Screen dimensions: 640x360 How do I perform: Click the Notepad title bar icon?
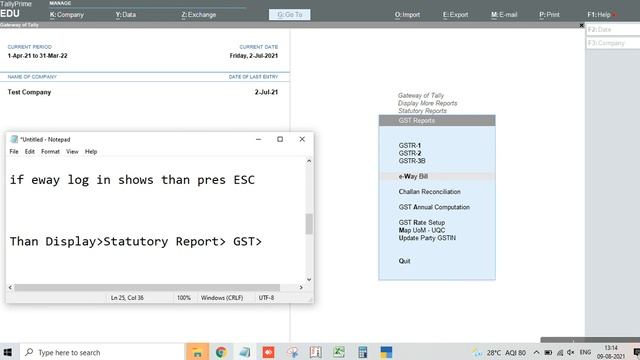(x=14, y=139)
